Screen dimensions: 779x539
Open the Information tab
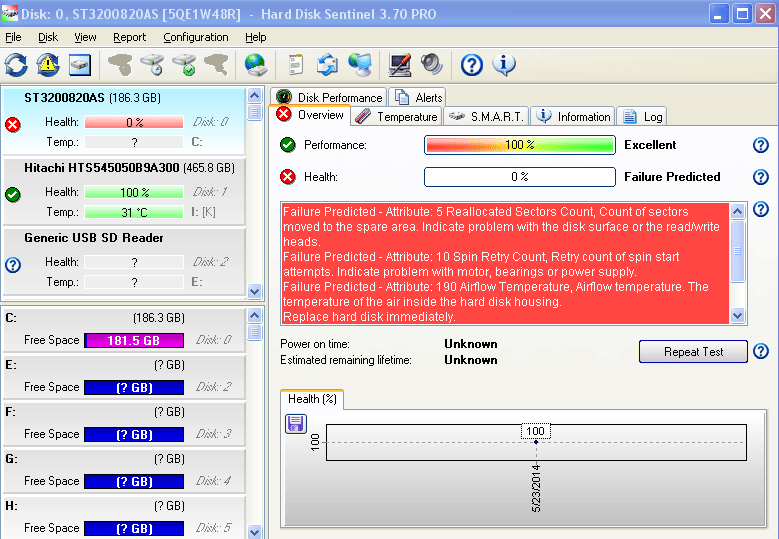tap(573, 117)
